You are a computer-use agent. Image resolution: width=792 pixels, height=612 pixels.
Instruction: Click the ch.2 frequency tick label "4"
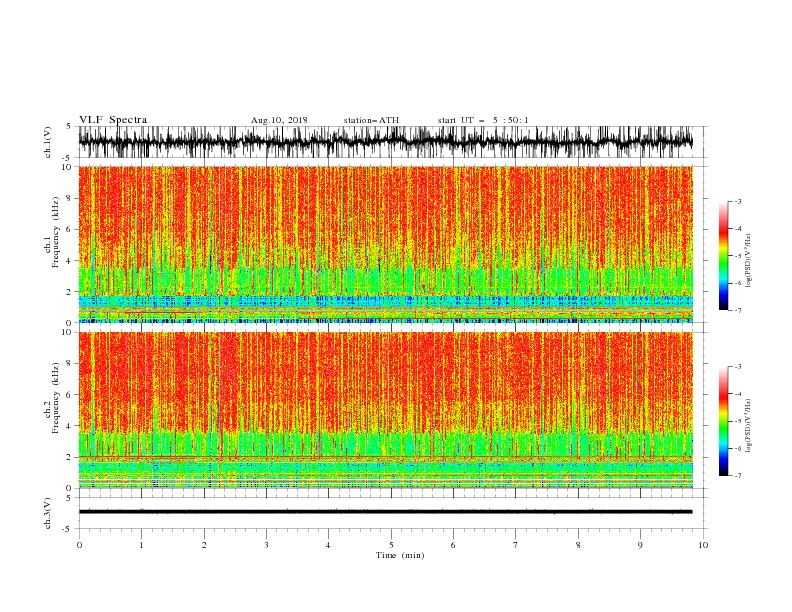69,426
